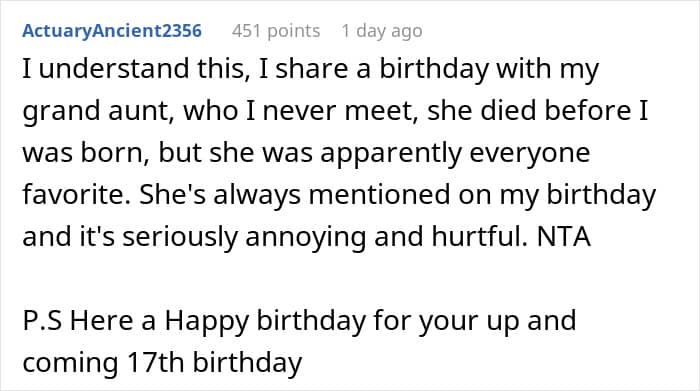700x391 pixels.
Task: Click the 451 points score
Action: pos(276,31)
